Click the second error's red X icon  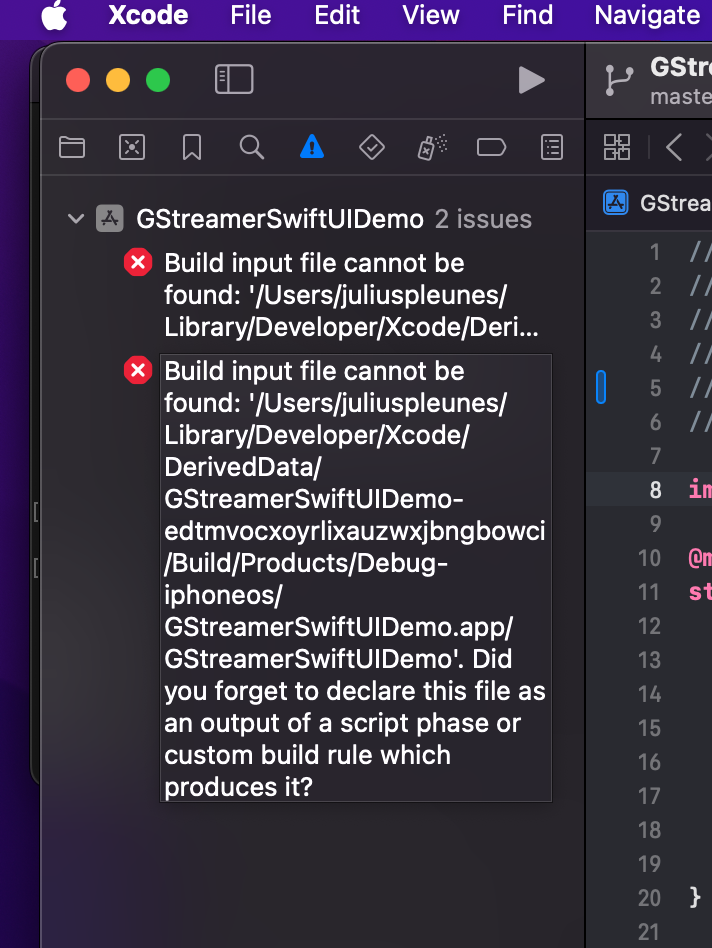click(x=138, y=370)
